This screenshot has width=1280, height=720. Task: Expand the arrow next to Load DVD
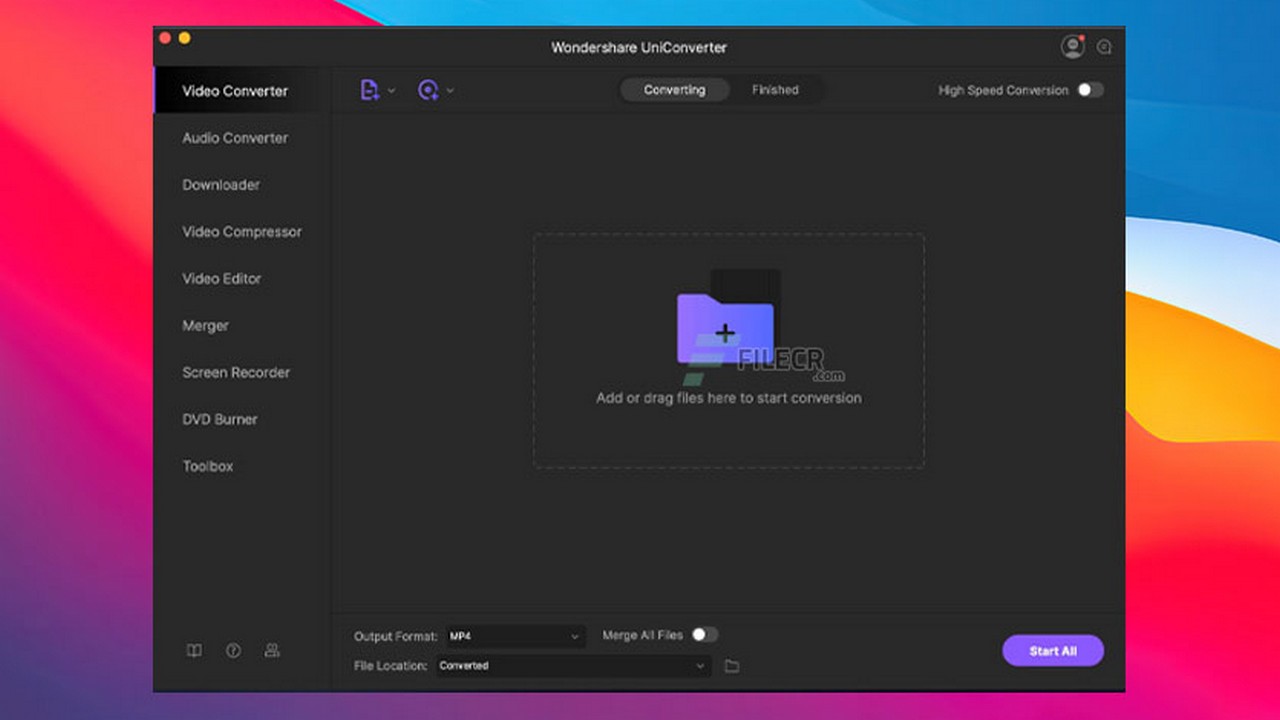pyautogui.click(x=451, y=91)
